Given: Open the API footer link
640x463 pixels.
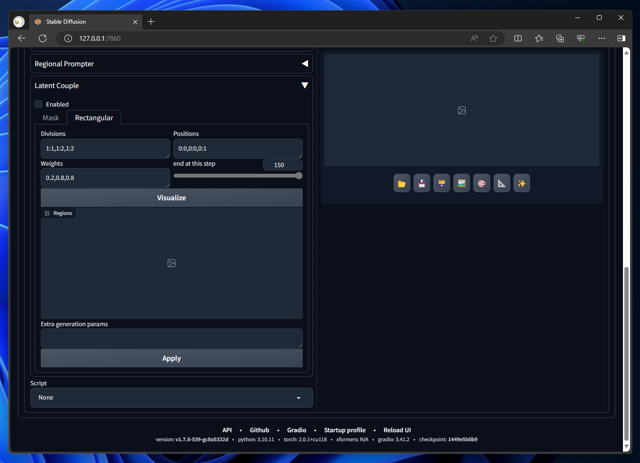Looking at the screenshot, I should click(227, 430).
